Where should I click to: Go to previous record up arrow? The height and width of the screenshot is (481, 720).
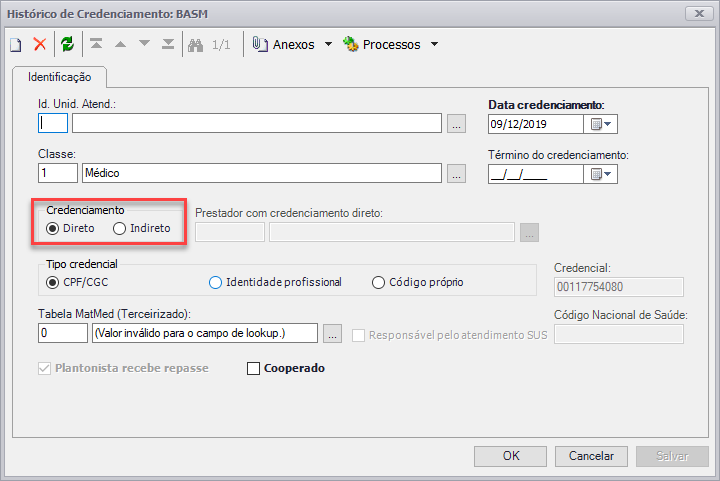point(120,44)
